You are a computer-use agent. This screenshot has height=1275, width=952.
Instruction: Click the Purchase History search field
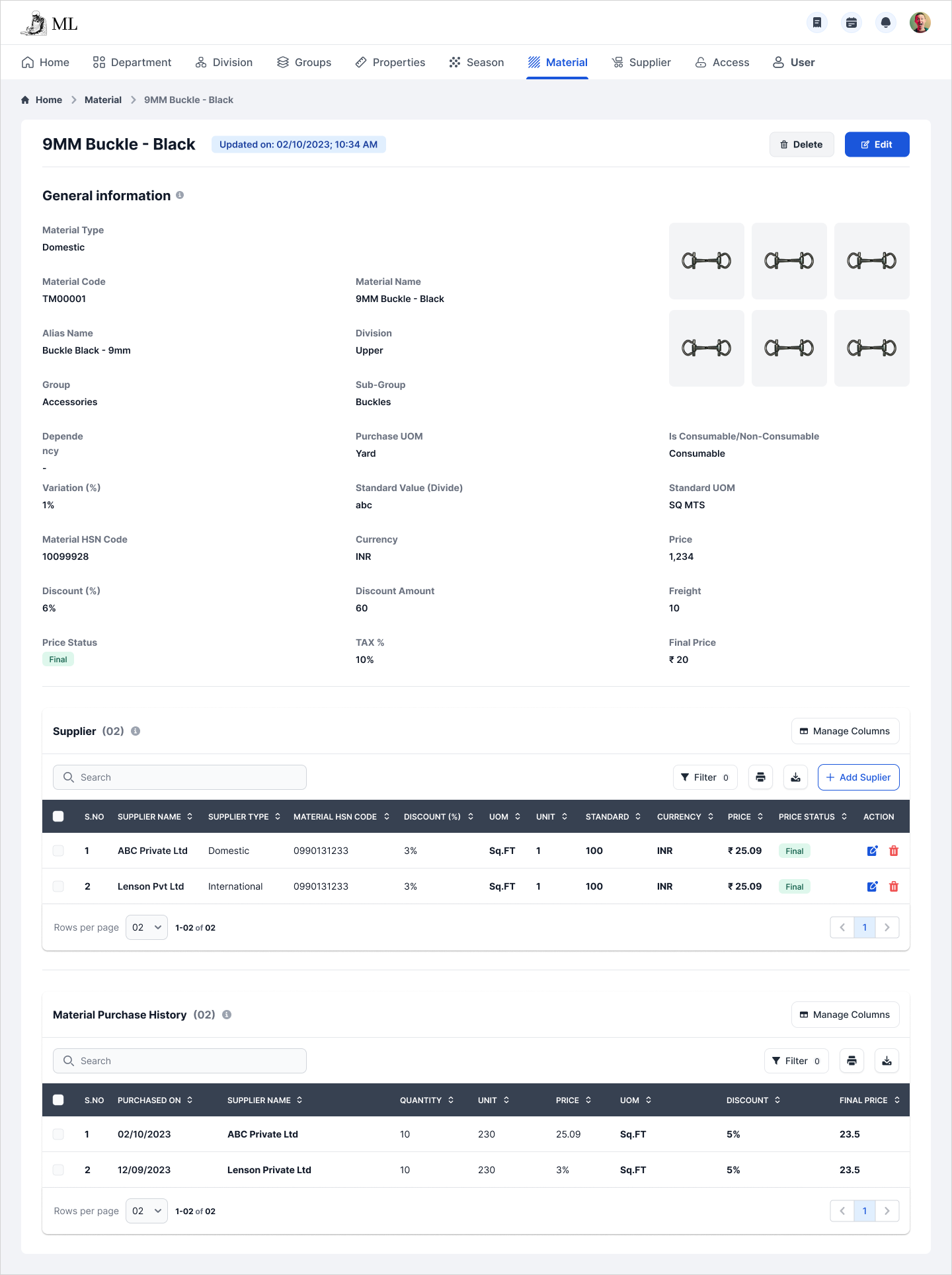(x=180, y=1061)
